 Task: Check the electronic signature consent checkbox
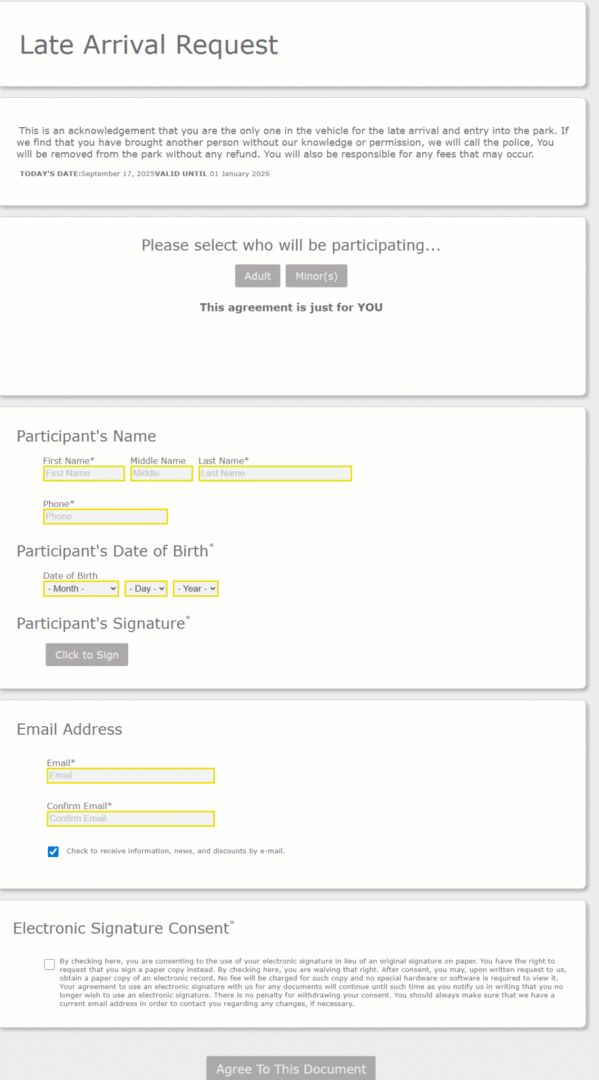[x=50, y=964]
